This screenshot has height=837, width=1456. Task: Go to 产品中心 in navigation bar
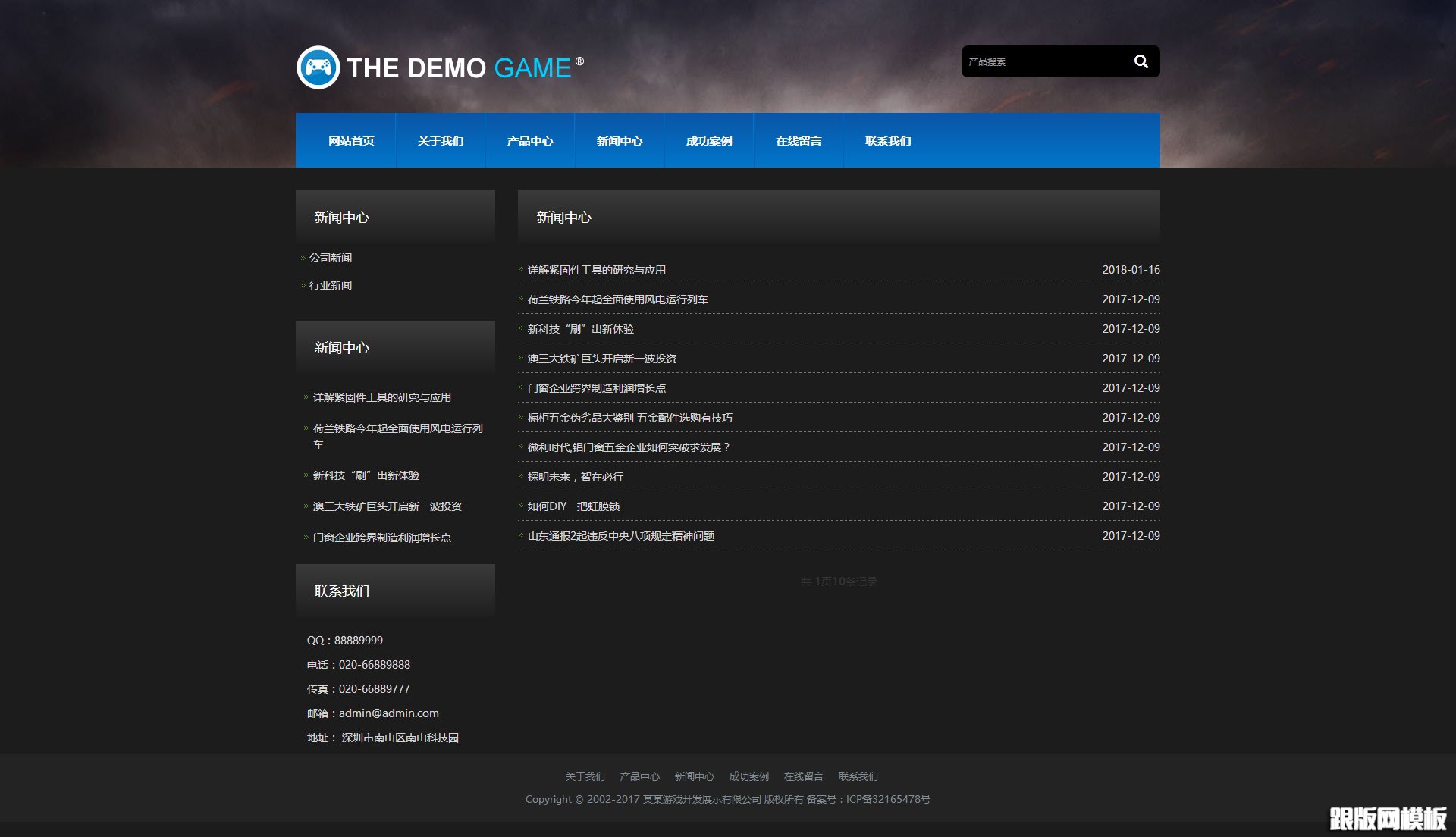click(530, 141)
